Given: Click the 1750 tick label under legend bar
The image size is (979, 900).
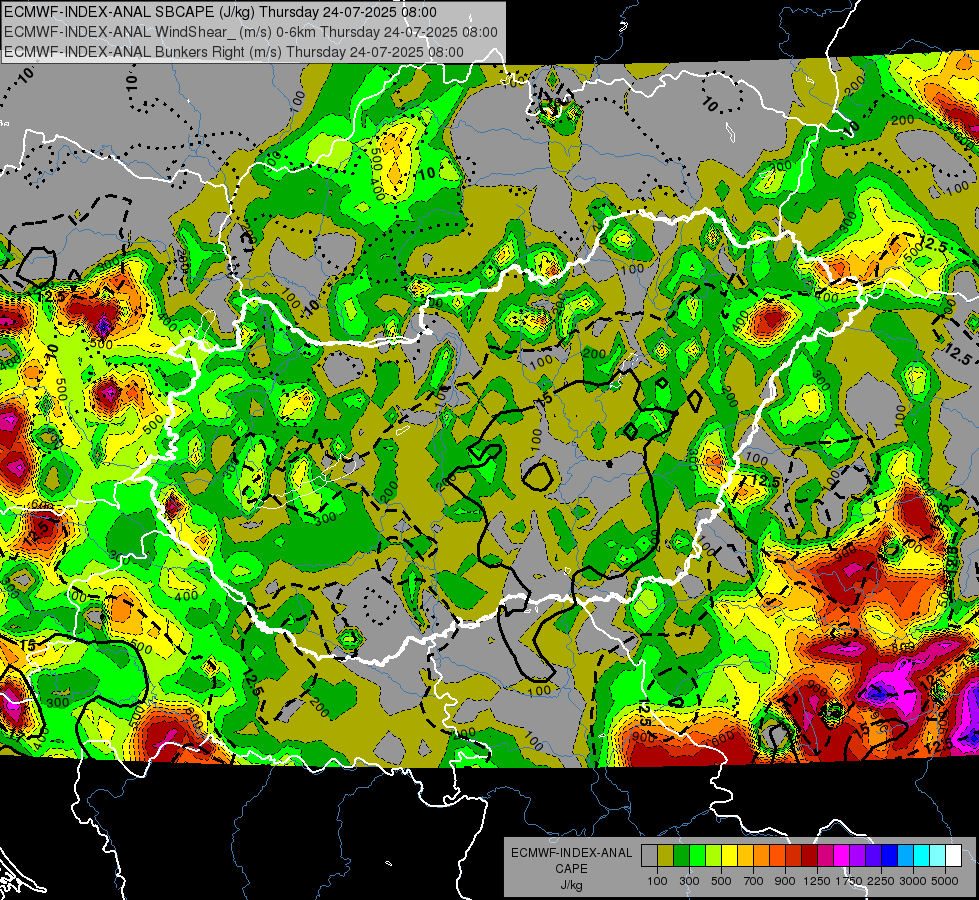Looking at the screenshot, I should click(x=850, y=881).
